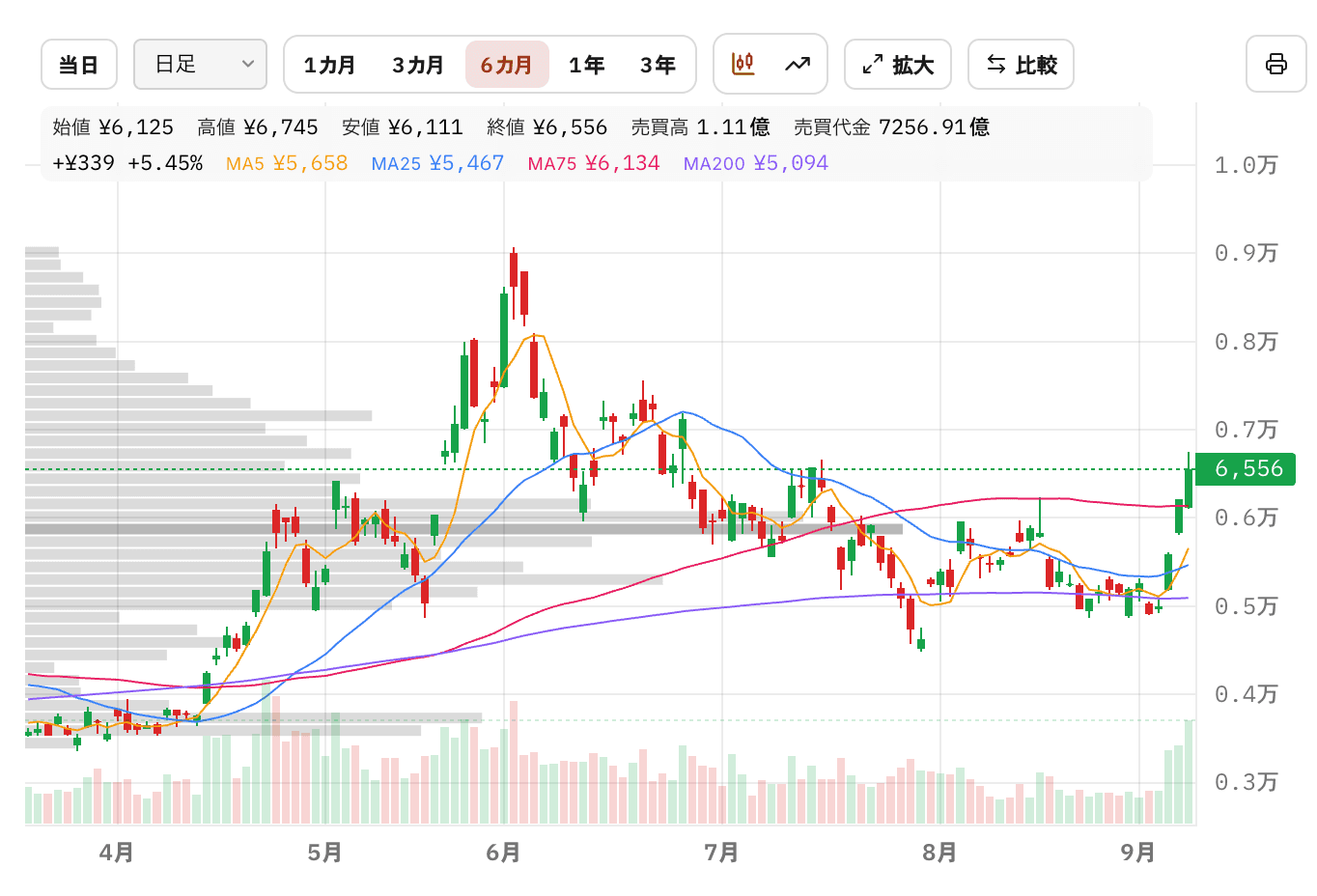The width and height of the screenshot is (1317, 896).
Task: Click the 5月 date axis label
Action: pos(325,853)
